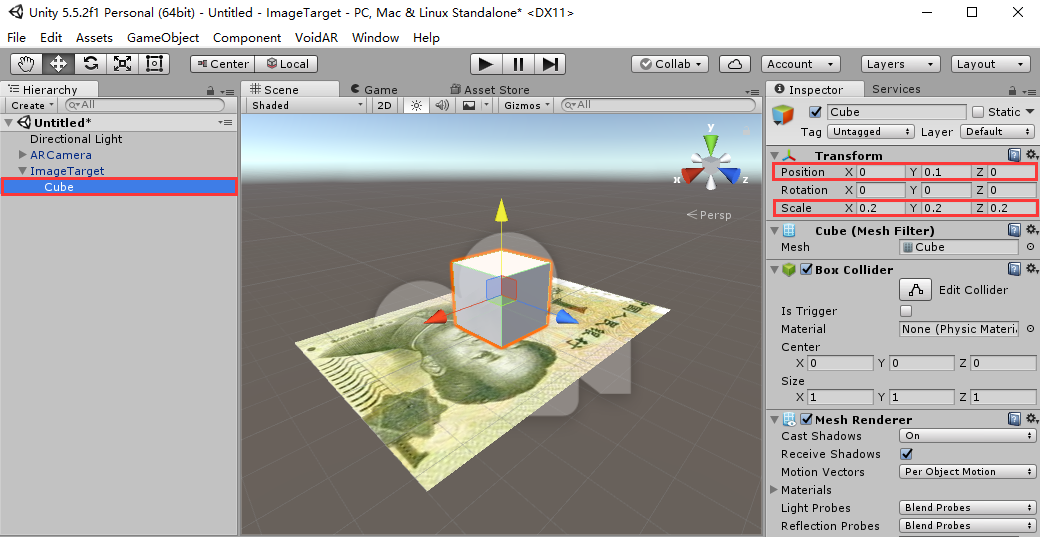This screenshot has width=1040, height=537.
Task: Switch to the Asset Store tab
Action: 489,90
